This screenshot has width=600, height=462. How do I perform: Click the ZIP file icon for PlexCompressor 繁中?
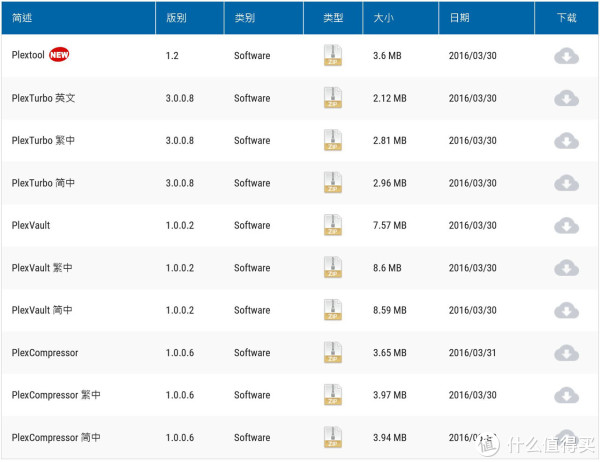point(333,395)
